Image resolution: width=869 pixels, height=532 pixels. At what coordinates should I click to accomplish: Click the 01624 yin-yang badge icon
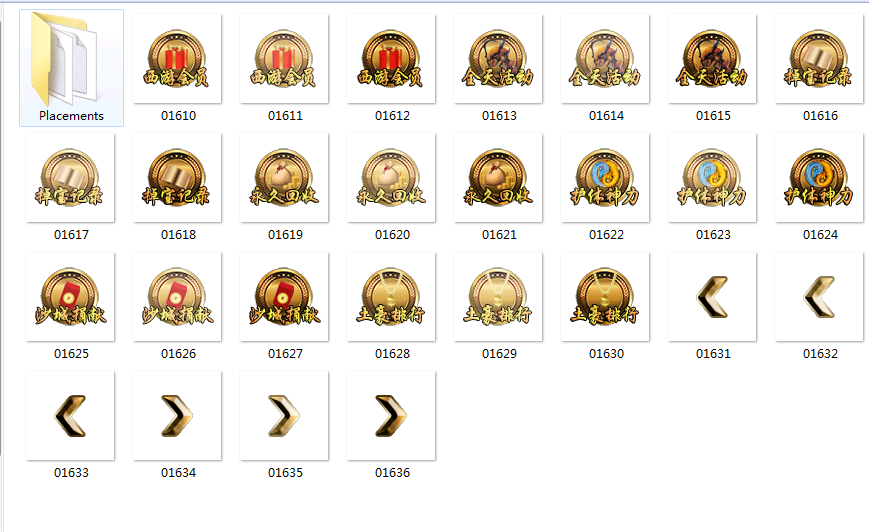(819, 178)
